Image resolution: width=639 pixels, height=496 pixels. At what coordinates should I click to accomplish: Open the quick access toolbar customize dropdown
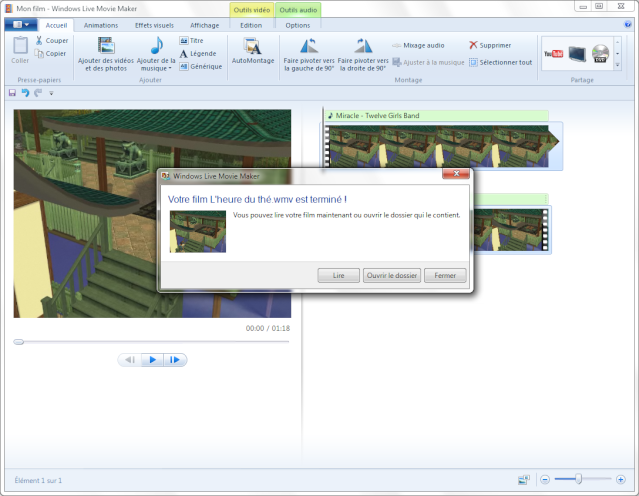click(x=51, y=93)
